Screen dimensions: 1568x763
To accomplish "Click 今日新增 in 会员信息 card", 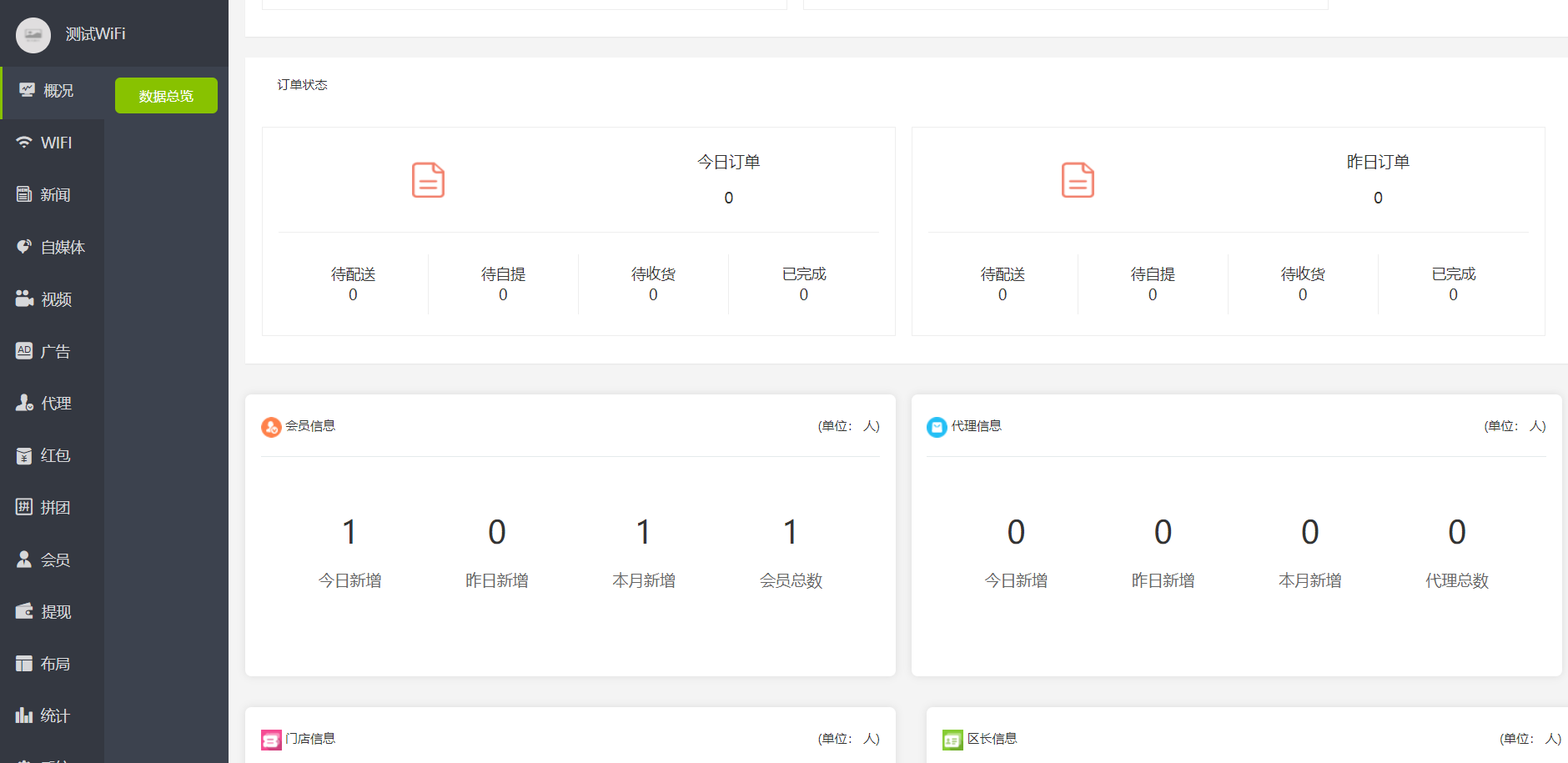I will point(349,580).
